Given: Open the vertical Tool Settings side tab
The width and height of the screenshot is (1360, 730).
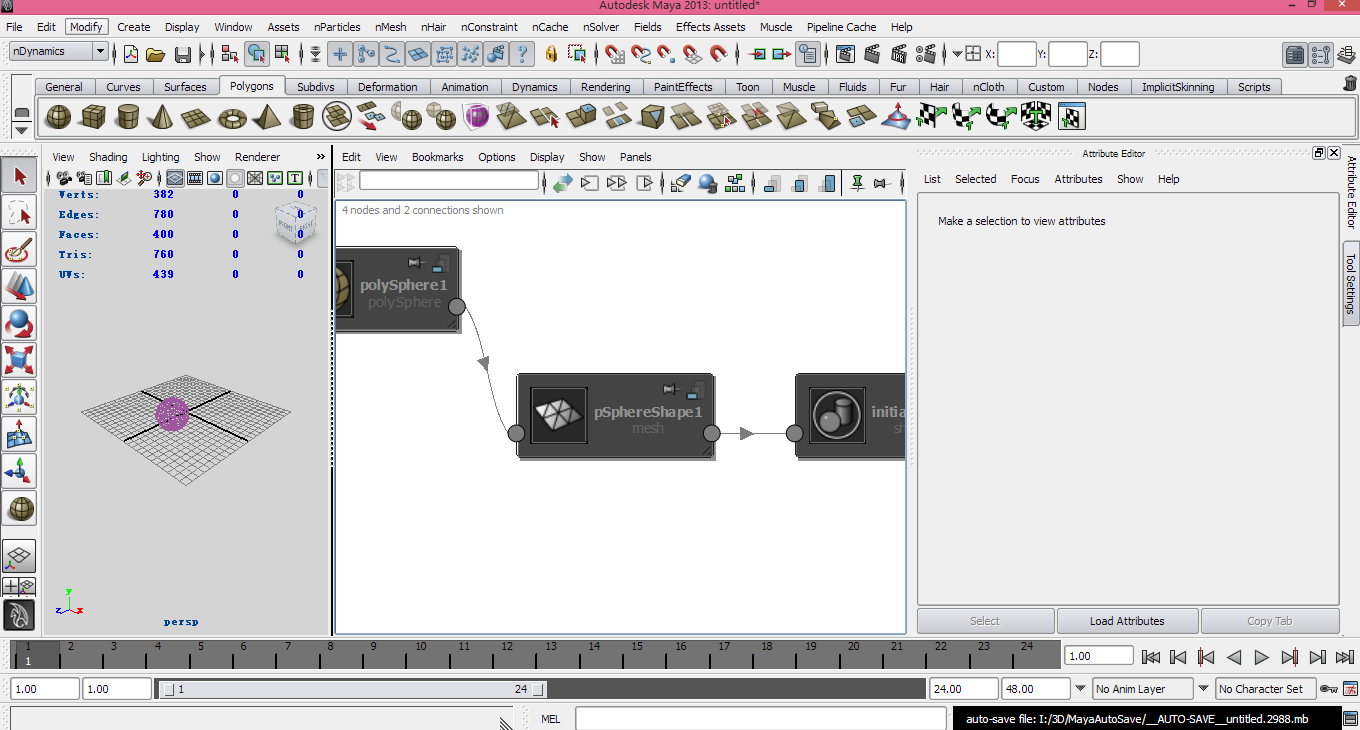Looking at the screenshot, I should [x=1350, y=283].
